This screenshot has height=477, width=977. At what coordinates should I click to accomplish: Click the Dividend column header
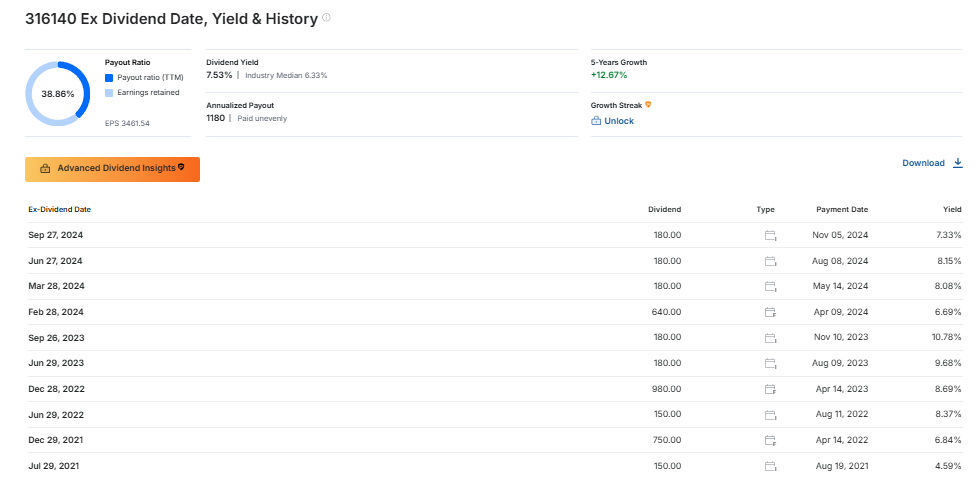pyautogui.click(x=665, y=210)
